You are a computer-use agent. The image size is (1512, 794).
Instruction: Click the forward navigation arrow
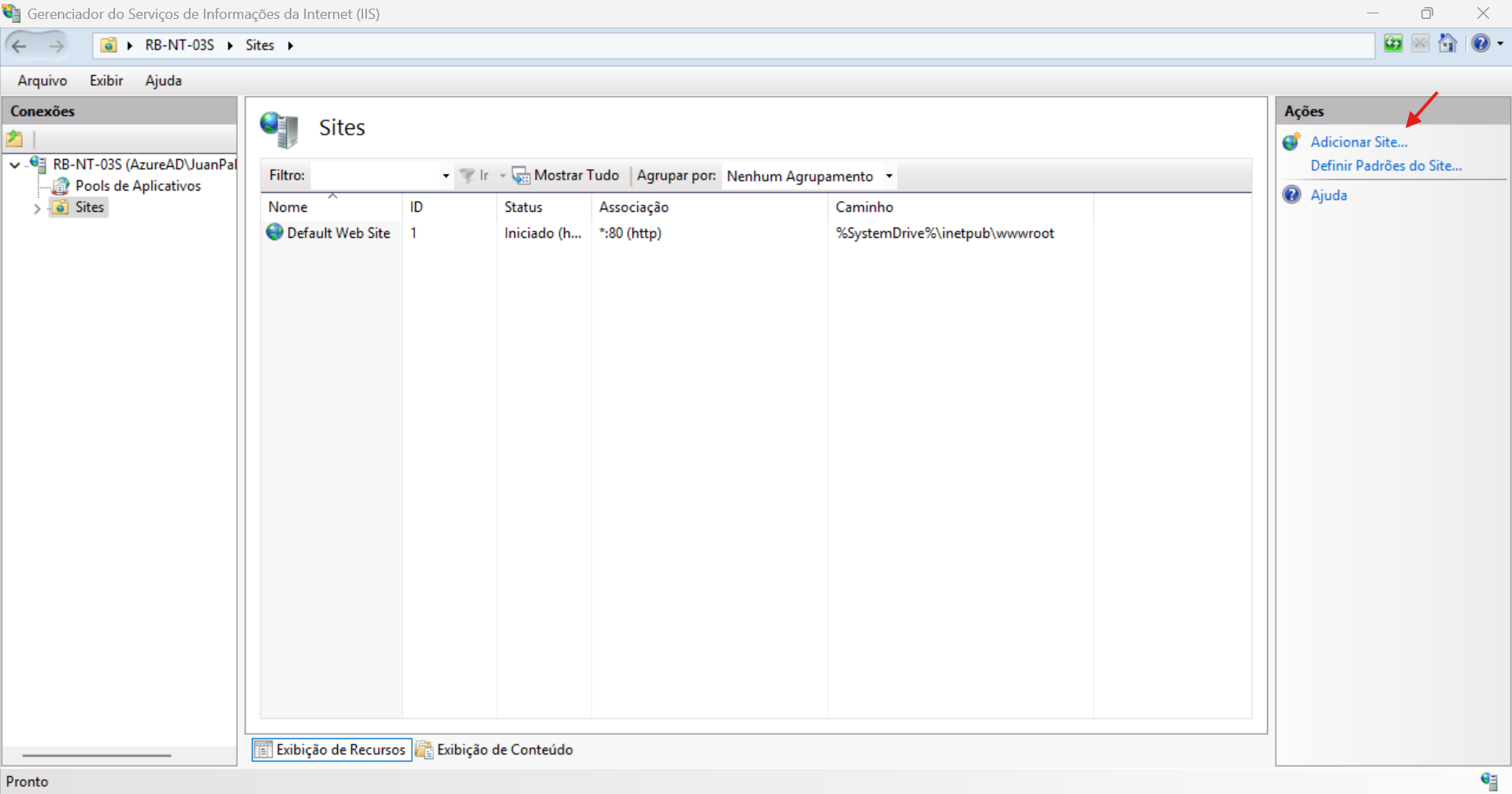pos(56,46)
